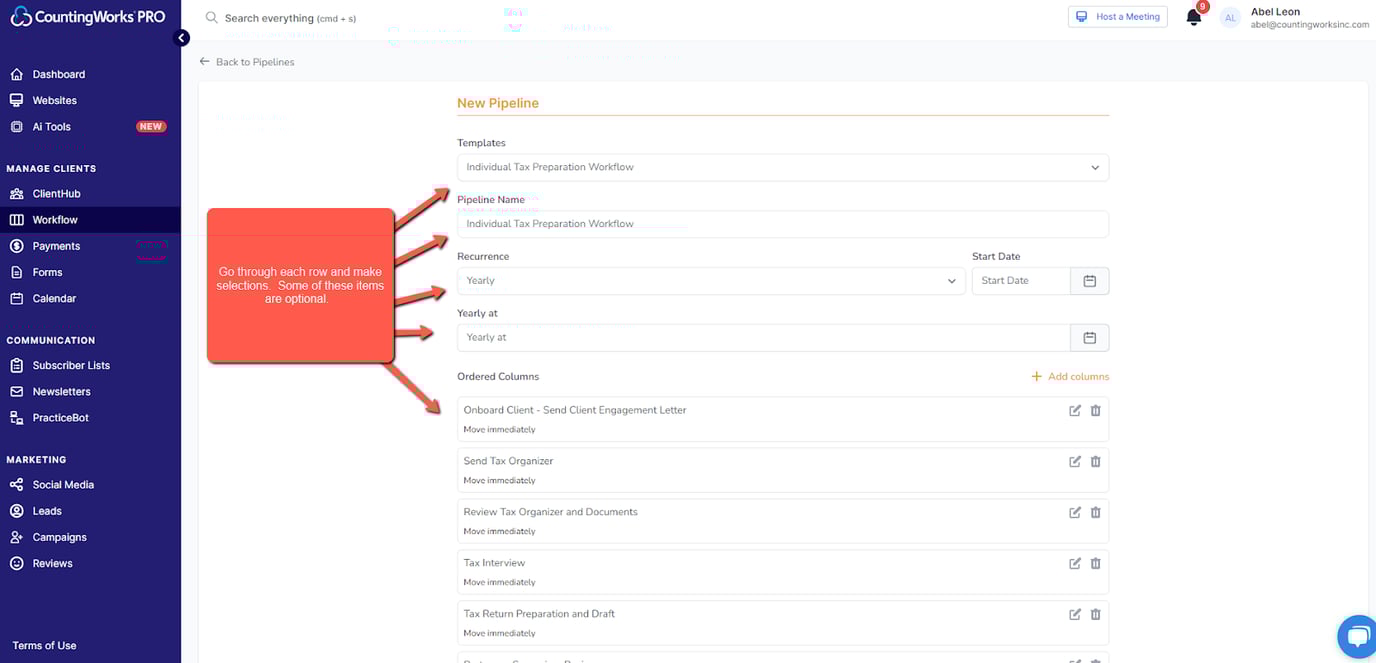Edit the Send Tax Organizer column
1376x663 pixels.
point(1075,461)
